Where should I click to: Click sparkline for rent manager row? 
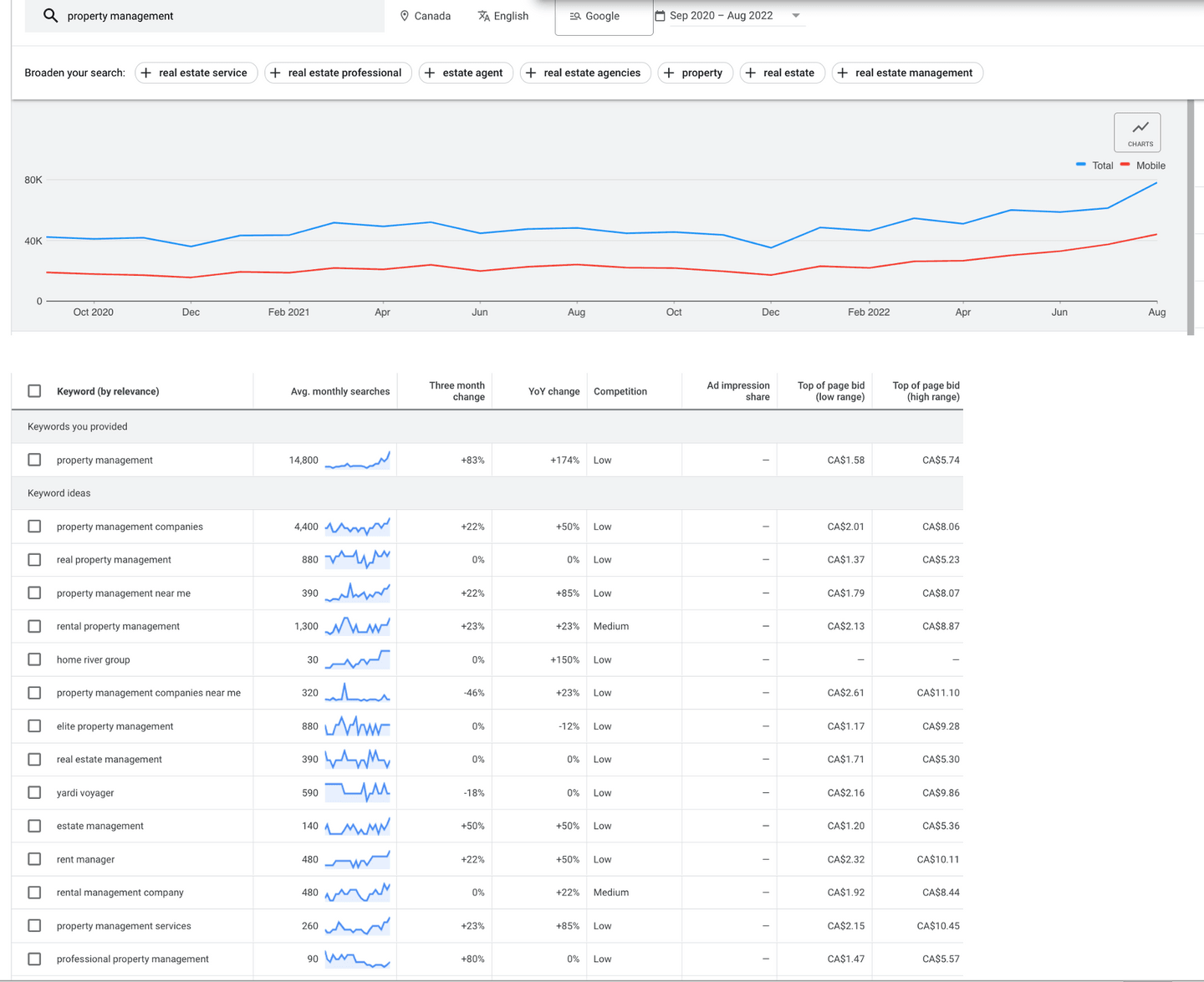[x=357, y=859]
